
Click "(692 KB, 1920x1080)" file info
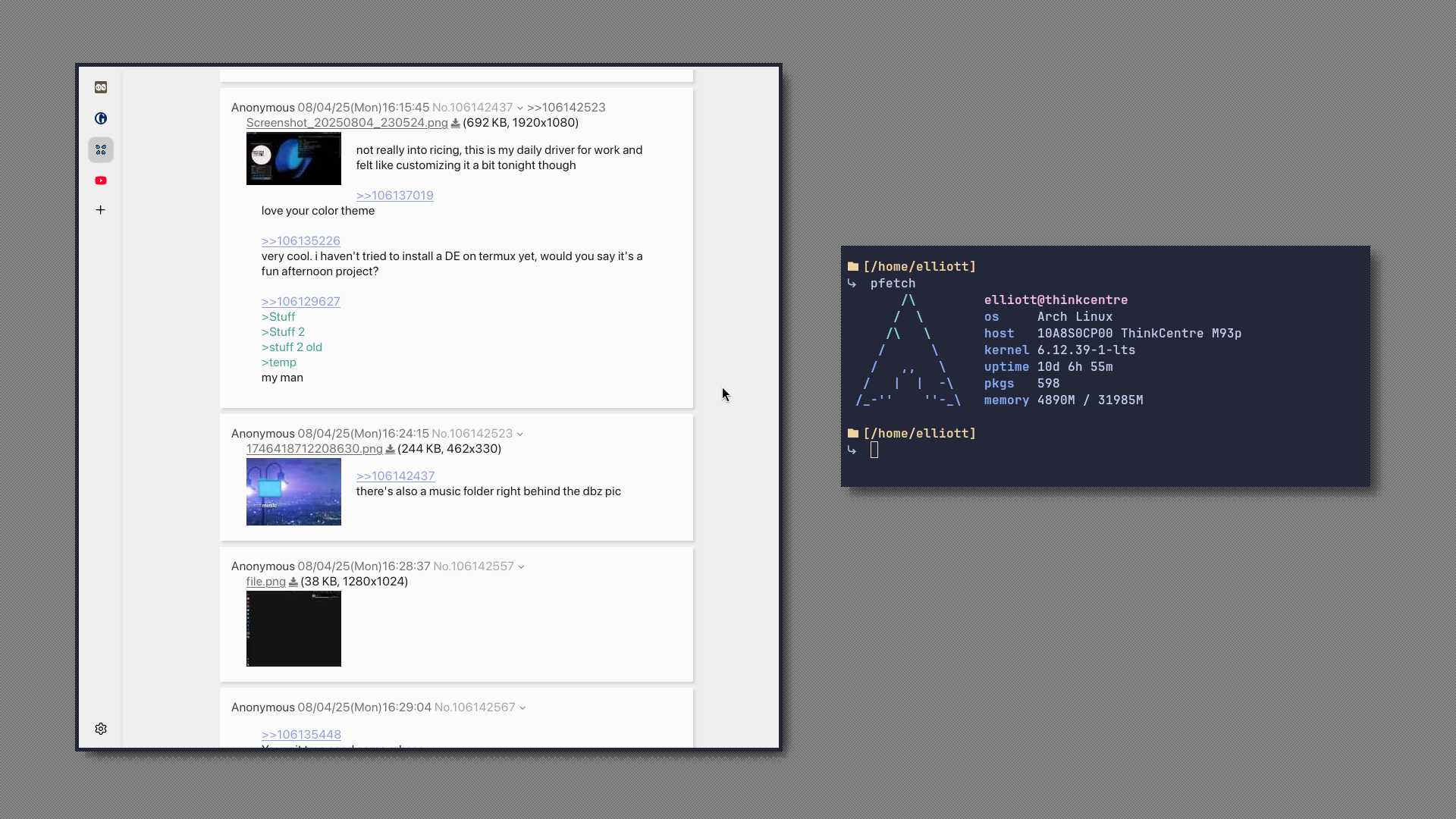[x=520, y=123]
